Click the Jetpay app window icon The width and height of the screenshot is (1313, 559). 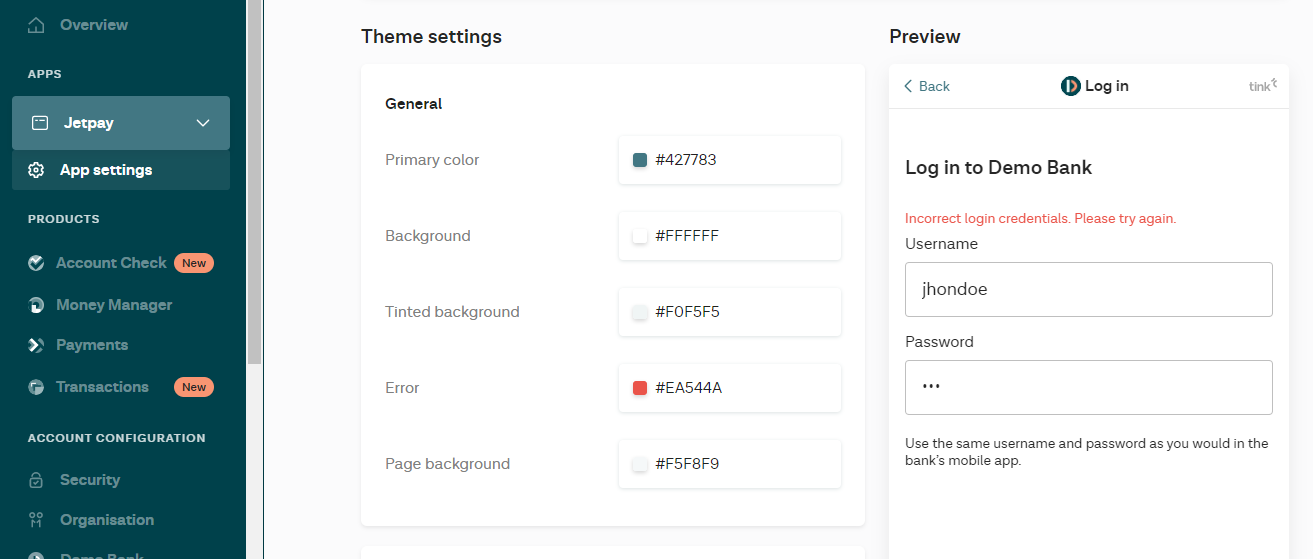(x=40, y=123)
